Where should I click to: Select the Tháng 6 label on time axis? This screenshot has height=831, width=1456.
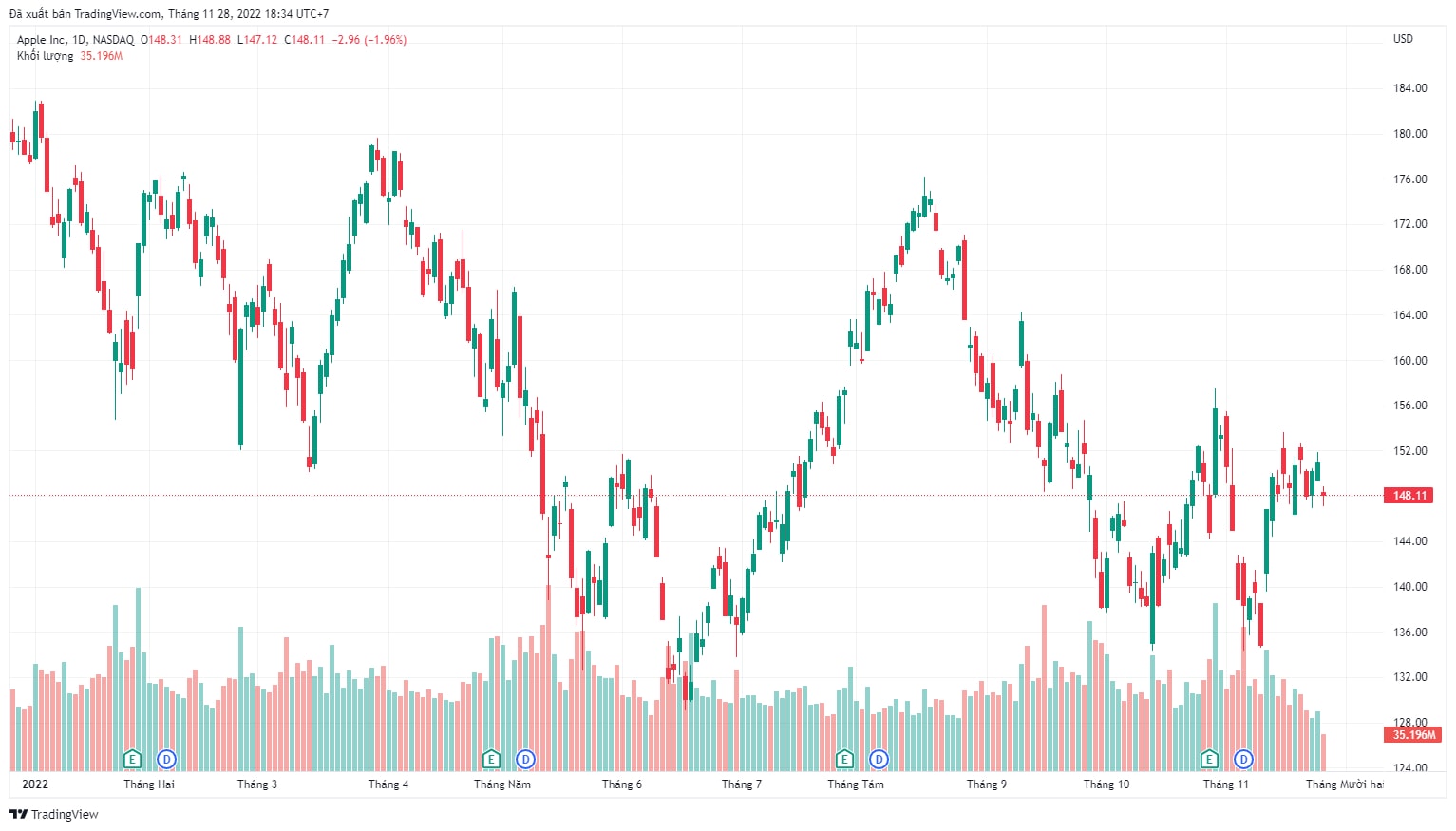pyautogui.click(x=622, y=784)
